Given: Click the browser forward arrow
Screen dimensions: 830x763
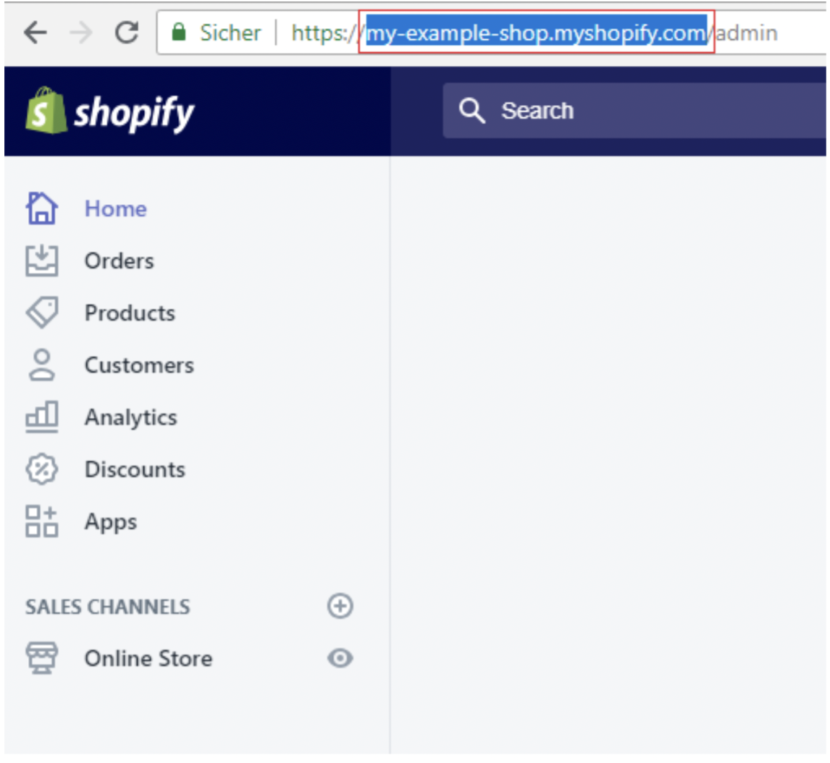Looking at the screenshot, I should [82, 33].
